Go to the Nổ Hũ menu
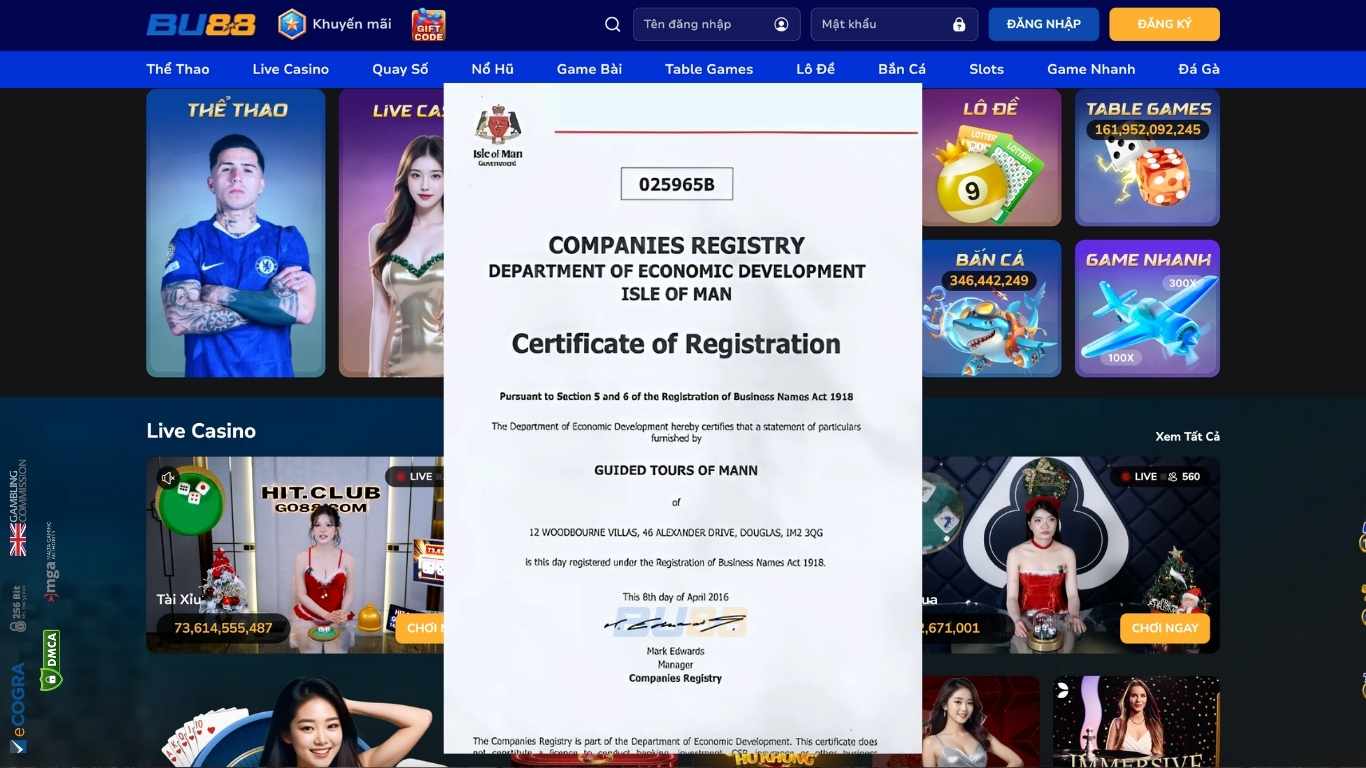The width and height of the screenshot is (1366, 768). coord(492,69)
